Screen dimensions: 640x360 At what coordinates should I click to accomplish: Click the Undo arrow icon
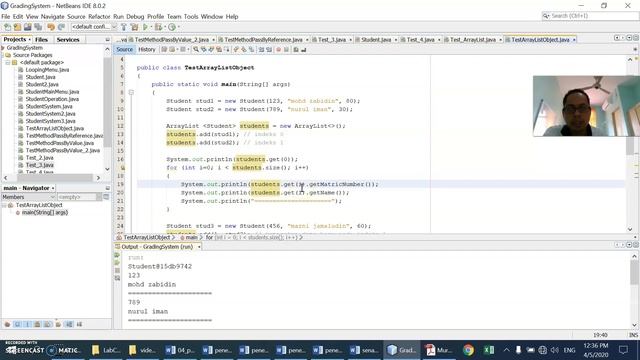(x=51, y=27)
